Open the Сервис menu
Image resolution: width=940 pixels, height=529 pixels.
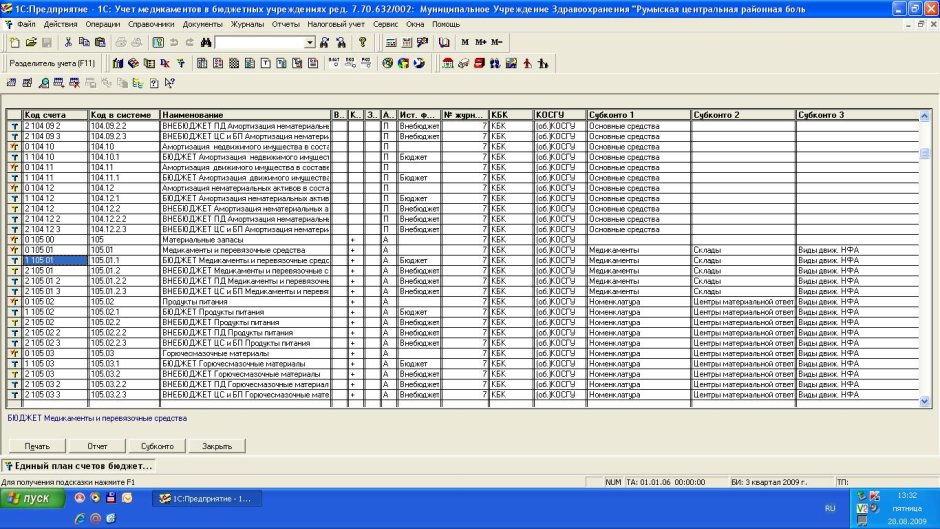coord(385,24)
